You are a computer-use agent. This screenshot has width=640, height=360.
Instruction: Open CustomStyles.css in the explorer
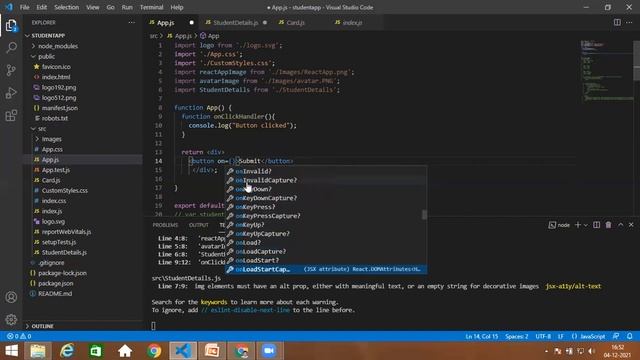coord(64,191)
